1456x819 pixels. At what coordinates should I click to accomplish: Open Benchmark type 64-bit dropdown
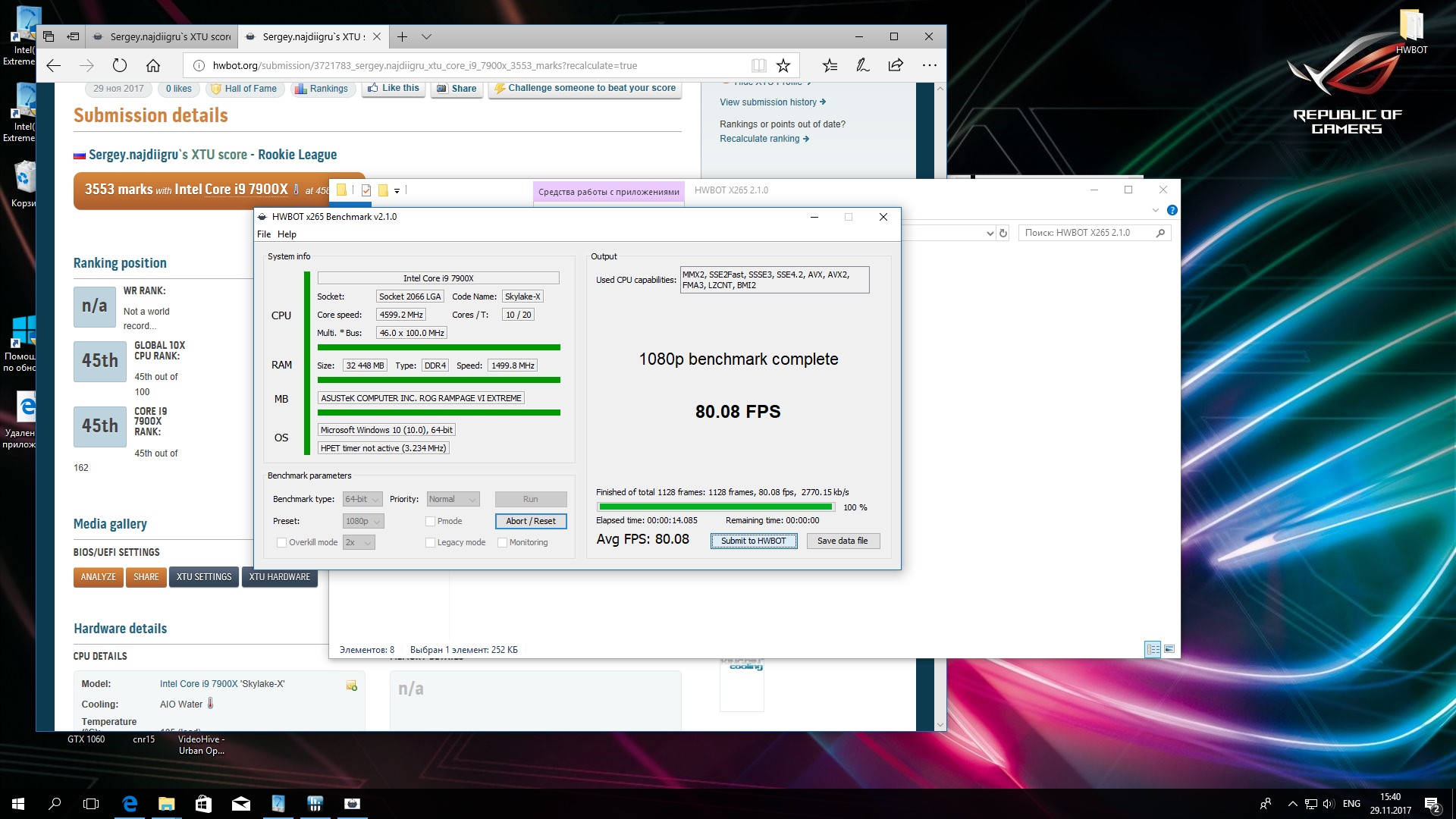[x=362, y=499]
